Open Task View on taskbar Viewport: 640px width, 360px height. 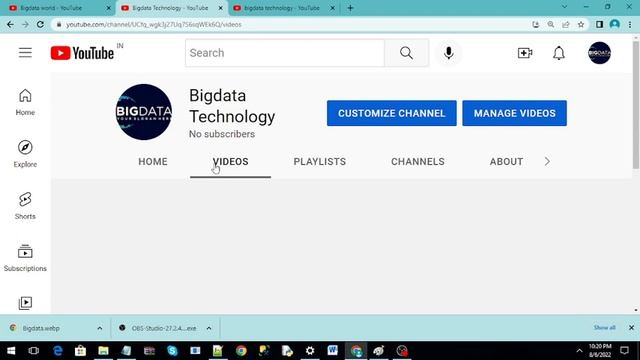(33, 351)
